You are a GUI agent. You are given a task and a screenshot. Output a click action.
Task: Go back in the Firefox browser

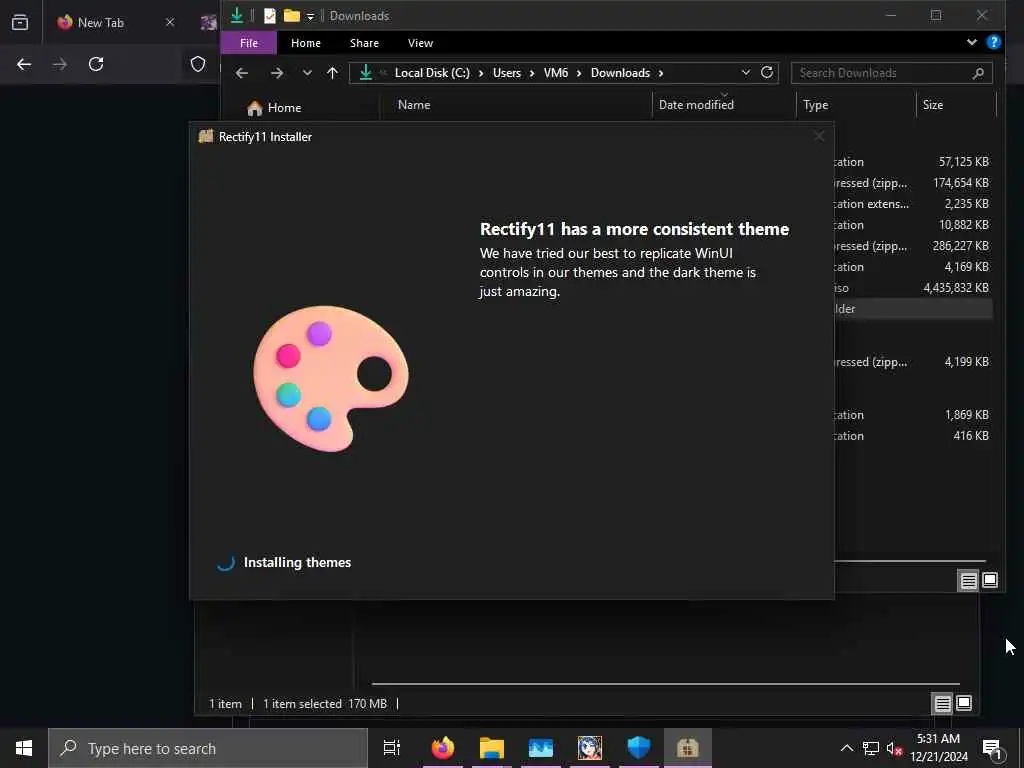[x=24, y=64]
